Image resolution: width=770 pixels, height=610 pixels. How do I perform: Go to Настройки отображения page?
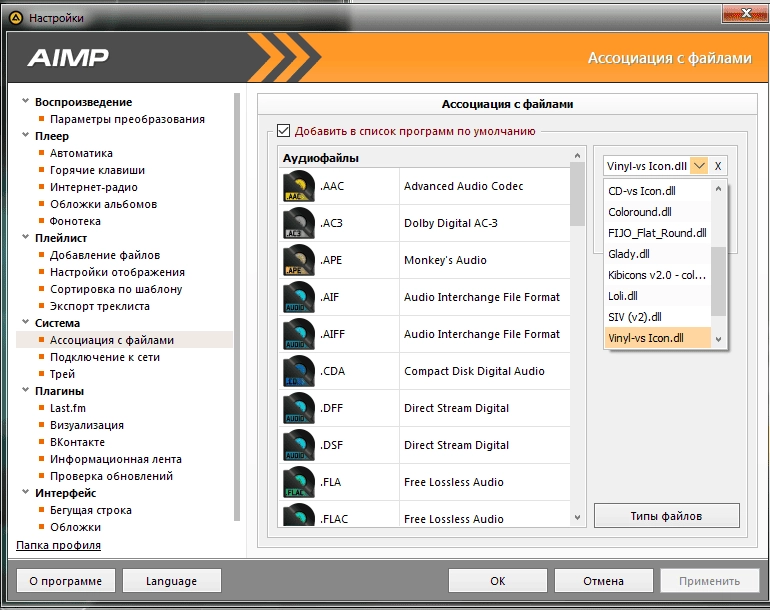point(117,272)
